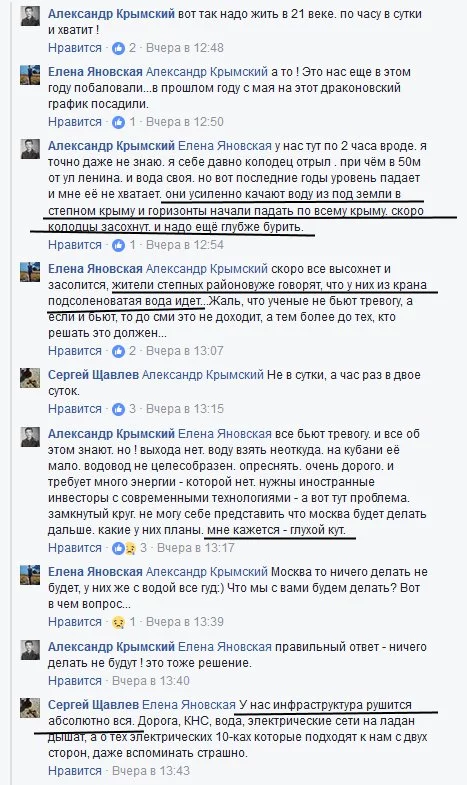Open Елена Яновская avatar at 12:50 comment
Screen dimensions: 467x785
(x=30, y=75)
